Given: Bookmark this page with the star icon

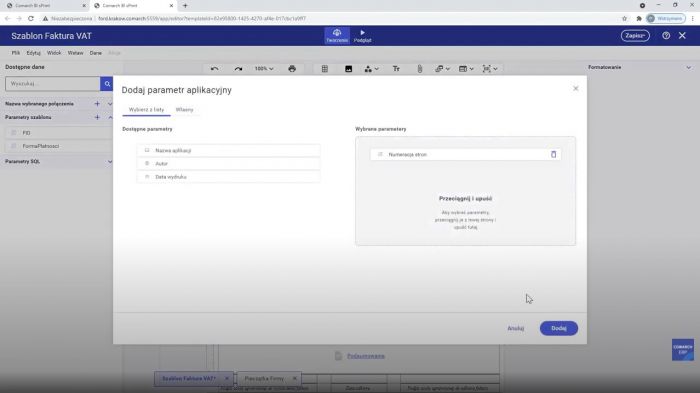Looking at the screenshot, I should coord(624,18).
